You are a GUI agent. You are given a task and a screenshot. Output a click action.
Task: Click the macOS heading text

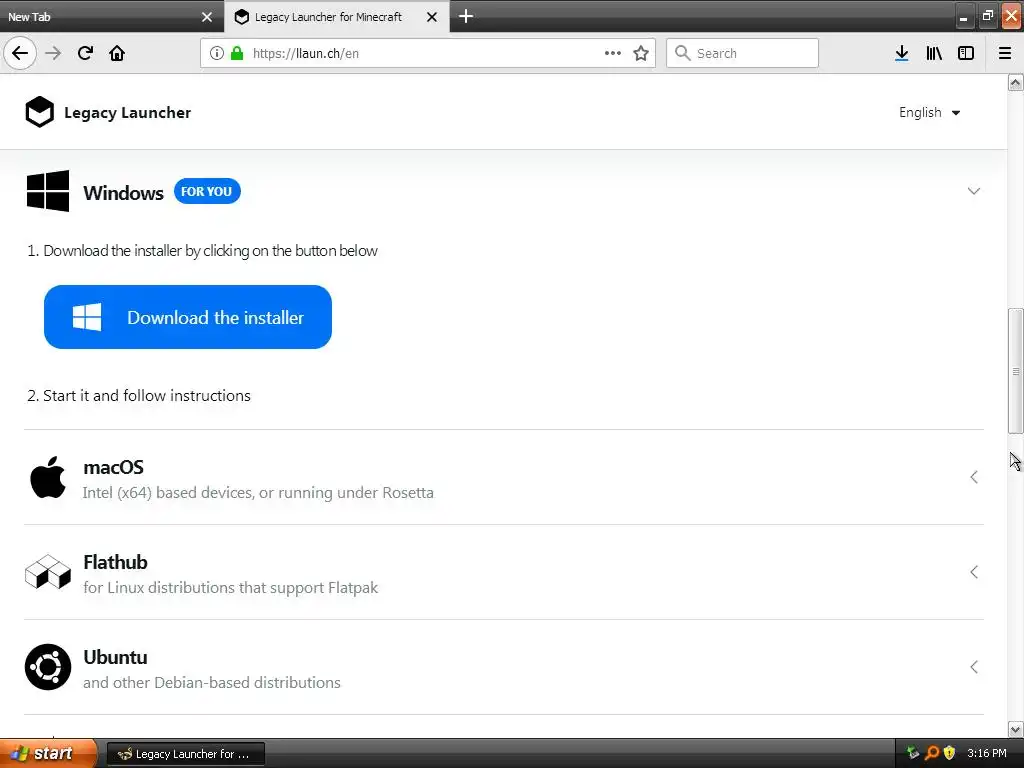pyautogui.click(x=113, y=467)
